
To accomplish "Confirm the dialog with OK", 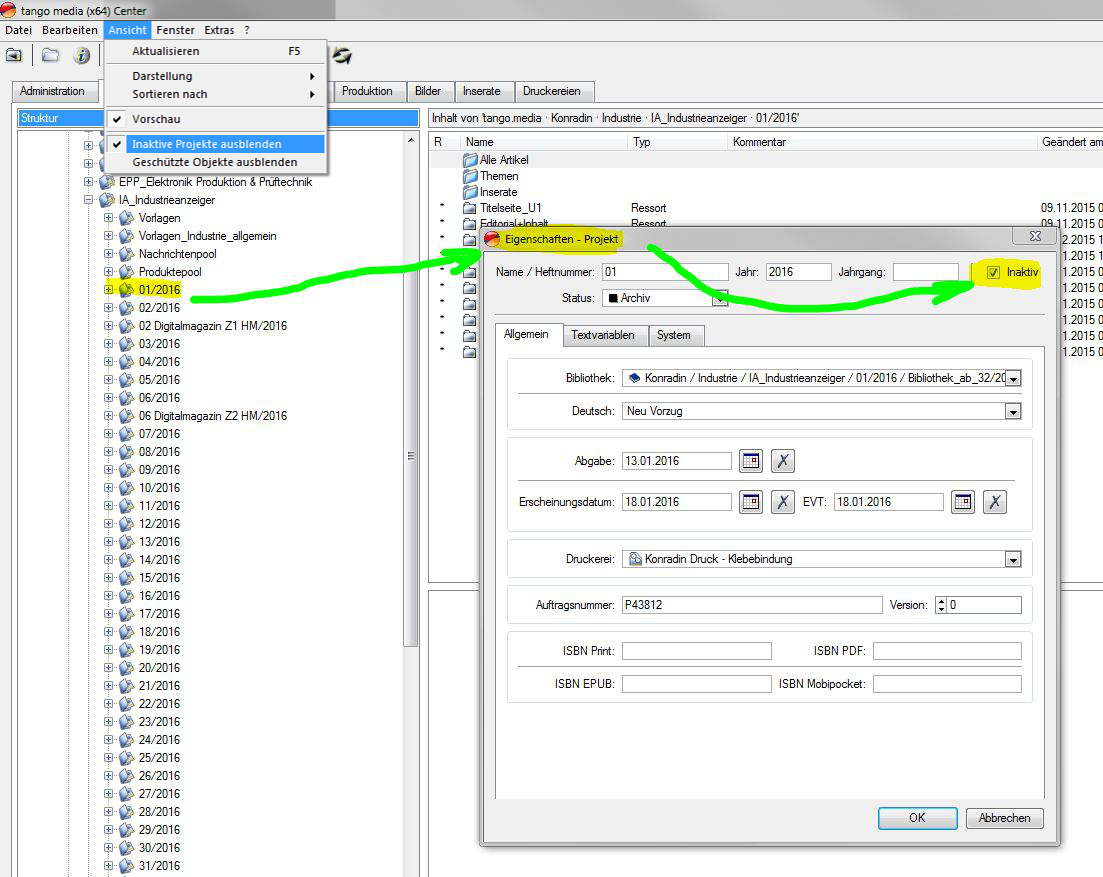I will click(x=917, y=818).
